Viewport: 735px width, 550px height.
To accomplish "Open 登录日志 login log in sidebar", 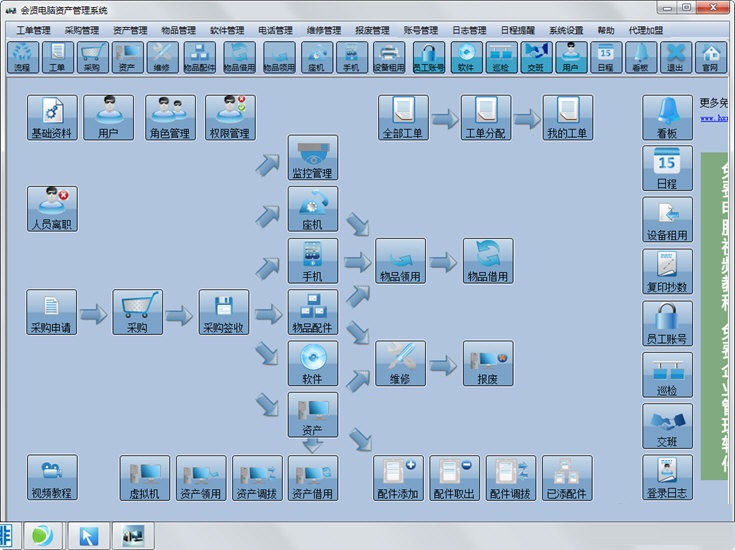I will tap(667, 478).
